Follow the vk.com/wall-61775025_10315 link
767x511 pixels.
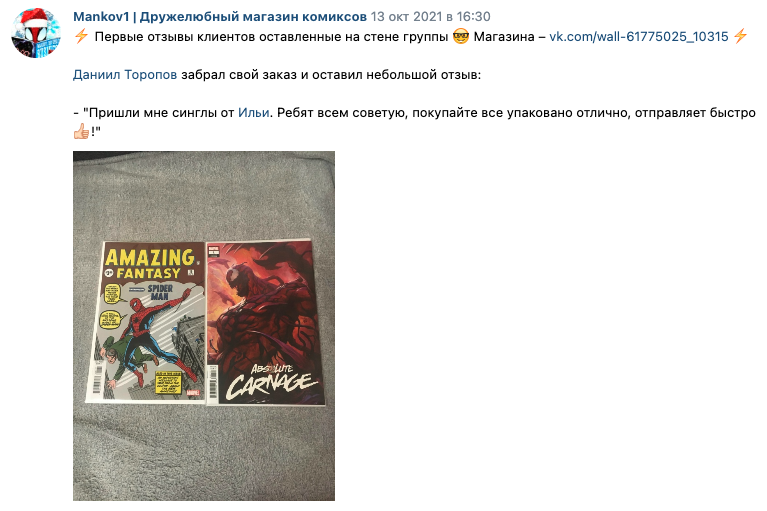pyautogui.click(x=639, y=36)
